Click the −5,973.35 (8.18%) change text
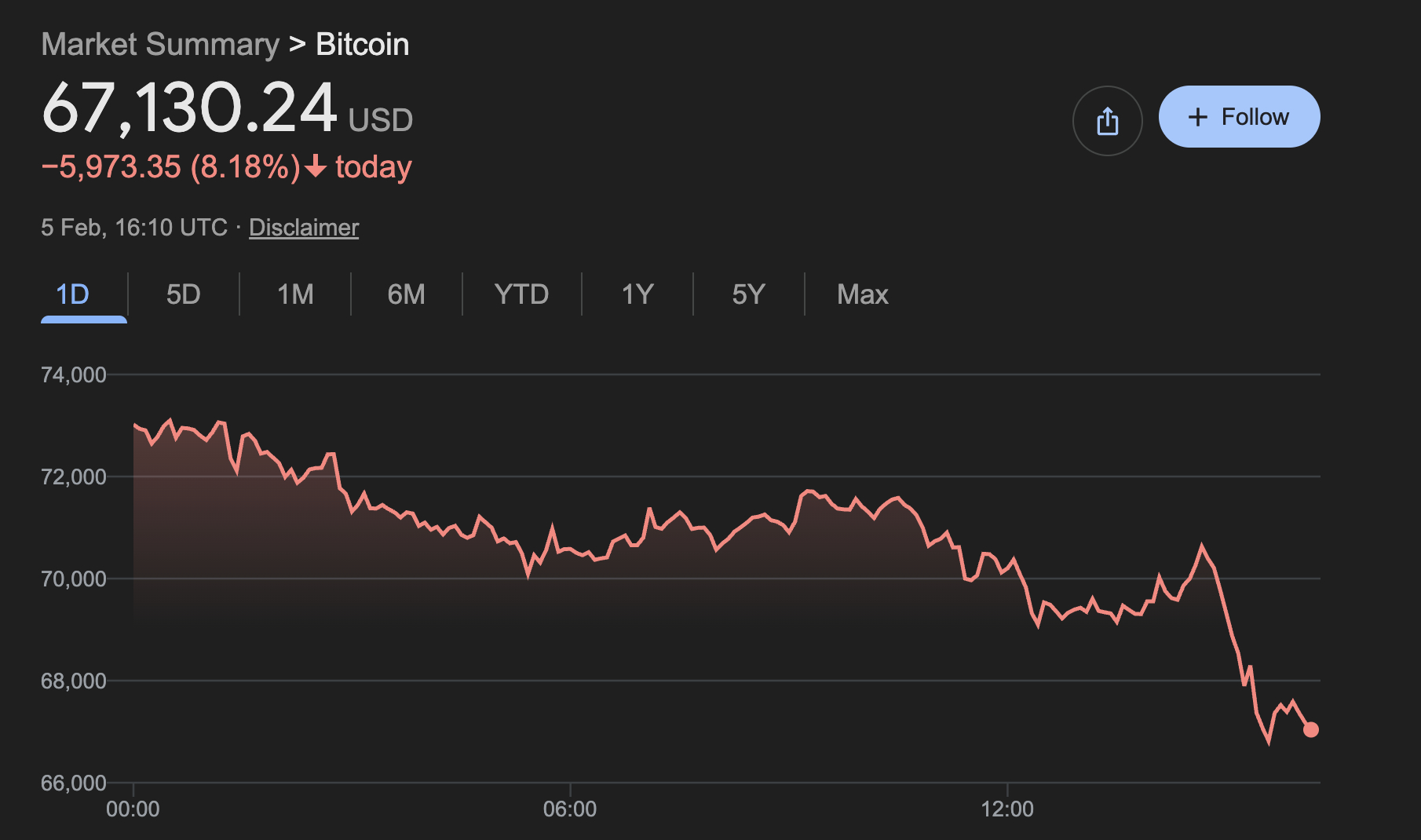The image size is (1421, 840). point(170,167)
